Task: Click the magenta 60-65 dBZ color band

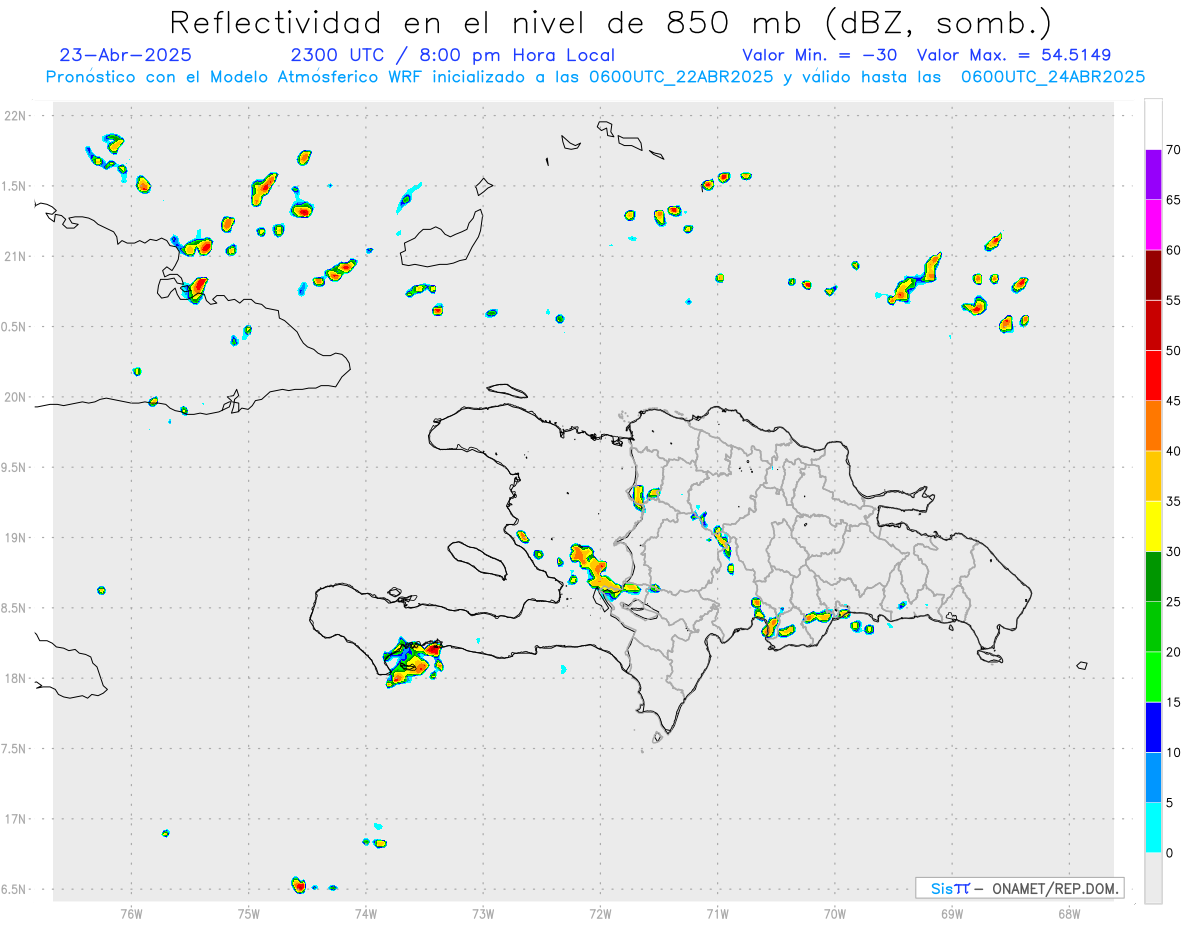Action: (1154, 225)
